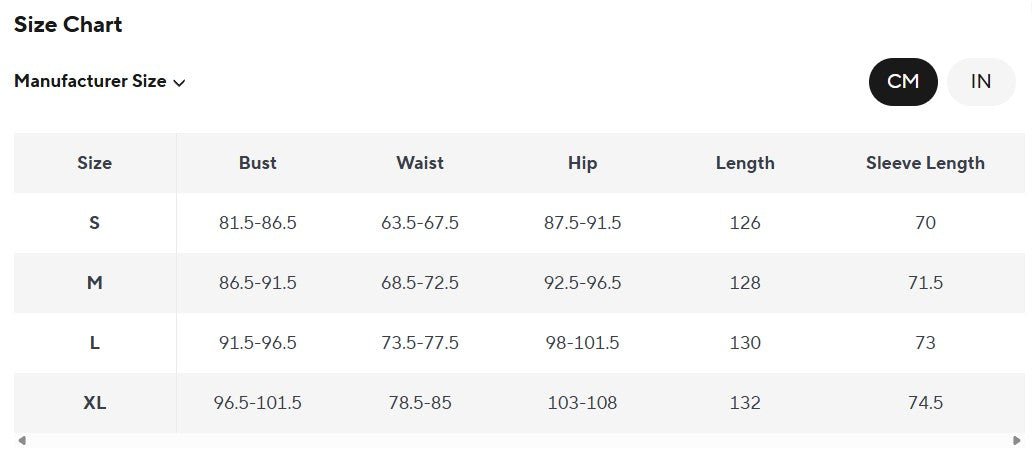Click the L hip value 98-101.5

pyautogui.click(x=582, y=343)
